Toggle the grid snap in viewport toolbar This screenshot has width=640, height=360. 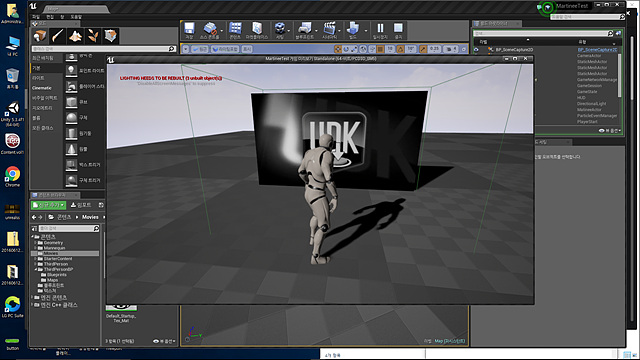(x=380, y=49)
